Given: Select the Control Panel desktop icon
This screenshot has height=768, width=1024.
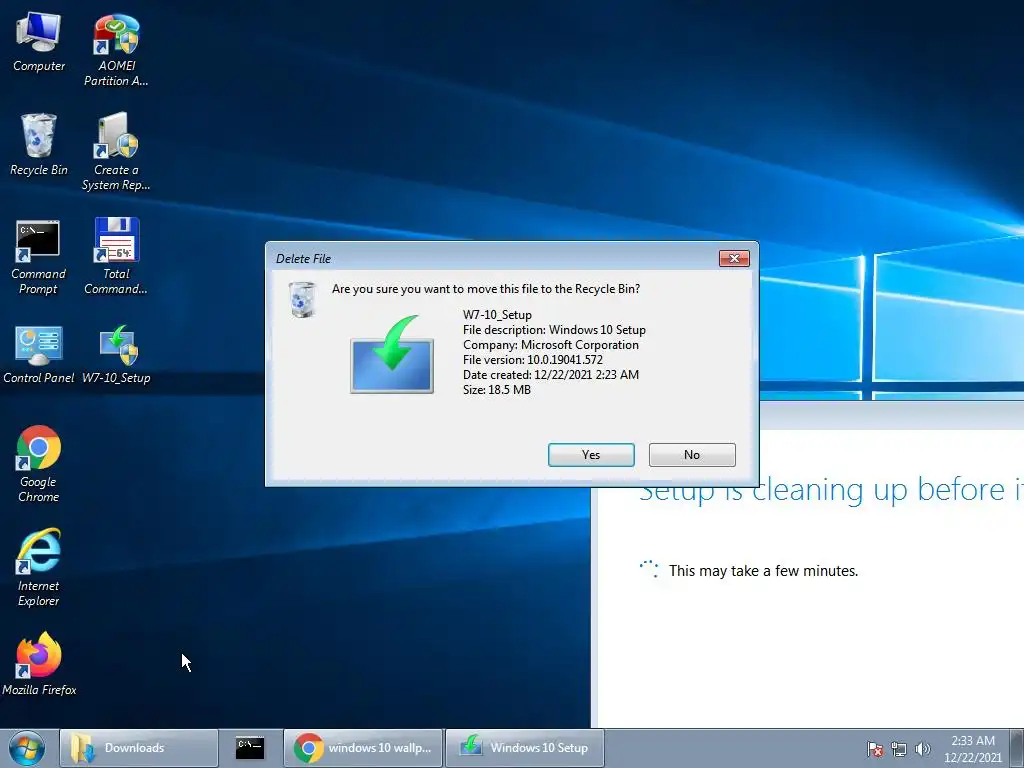Looking at the screenshot, I should (39, 355).
